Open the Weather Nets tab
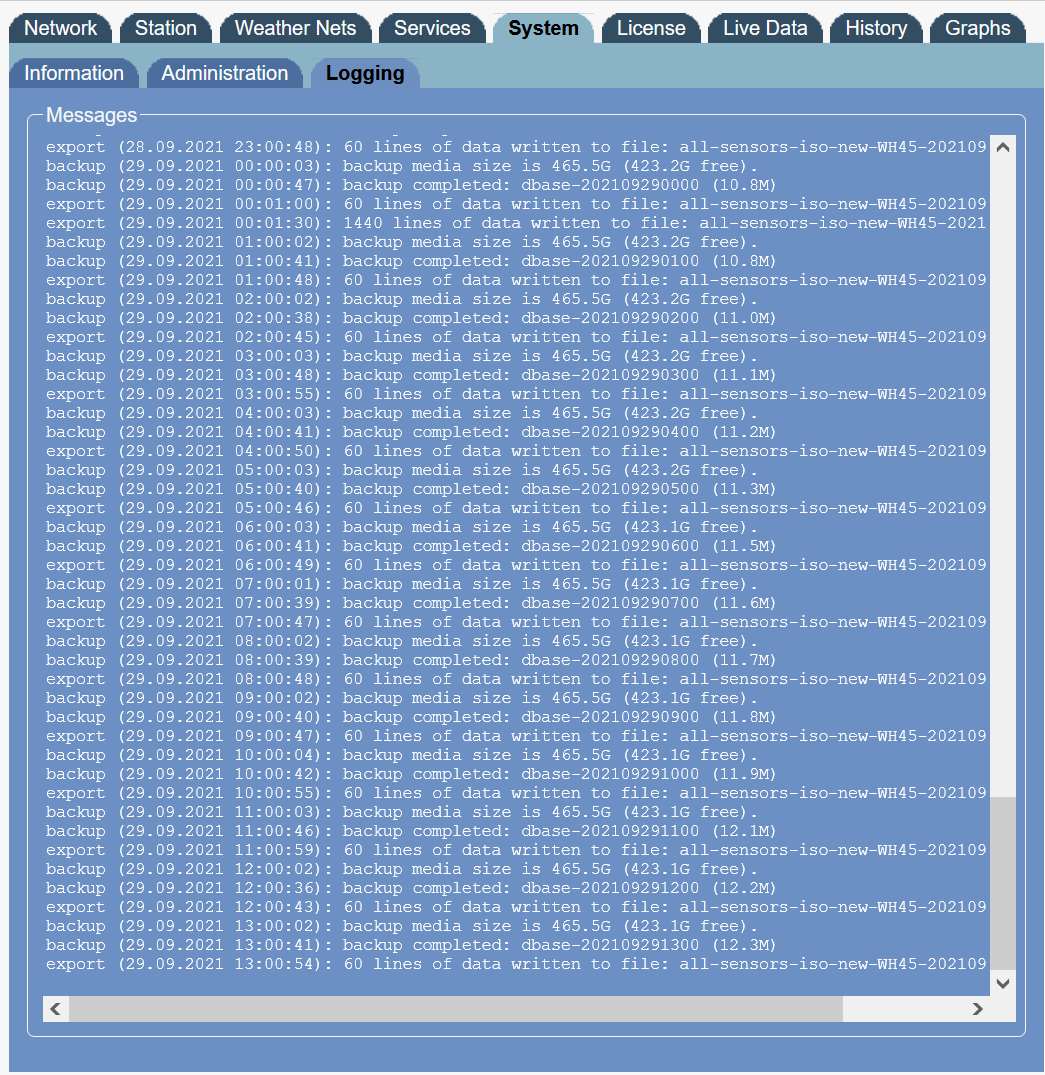The height and width of the screenshot is (1075, 1045). coord(296,28)
